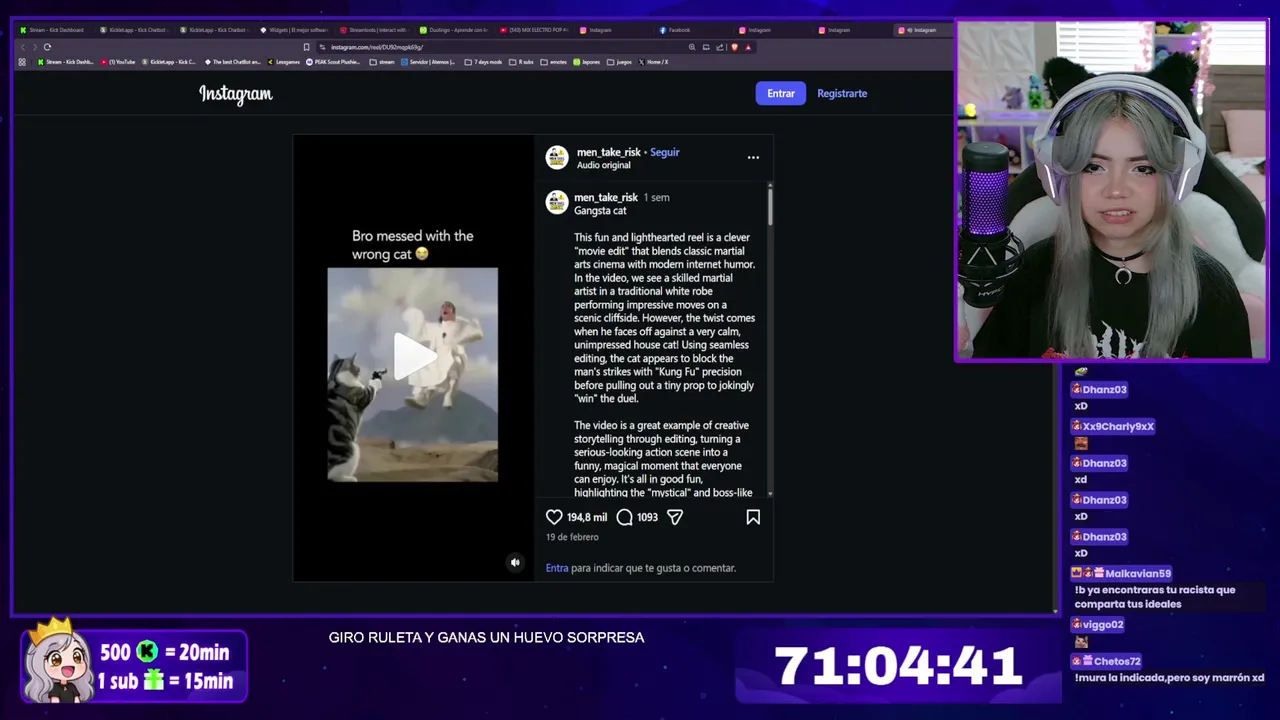Click chat username Chetos72
This screenshot has width=1280, height=720.
1117,661
